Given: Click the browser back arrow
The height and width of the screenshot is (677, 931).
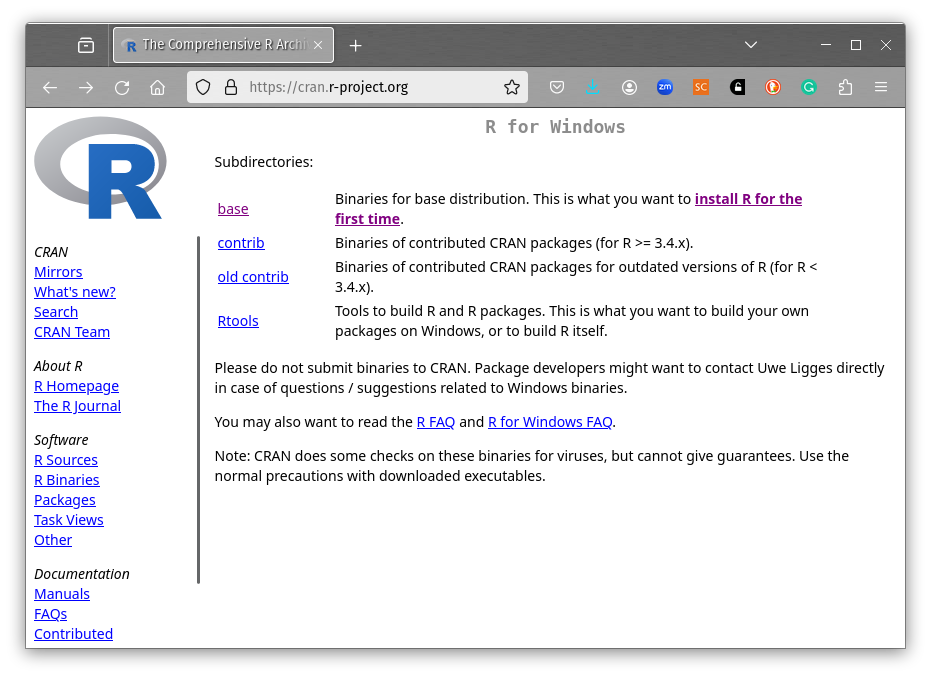Looking at the screenshot, I should [50, 88].
